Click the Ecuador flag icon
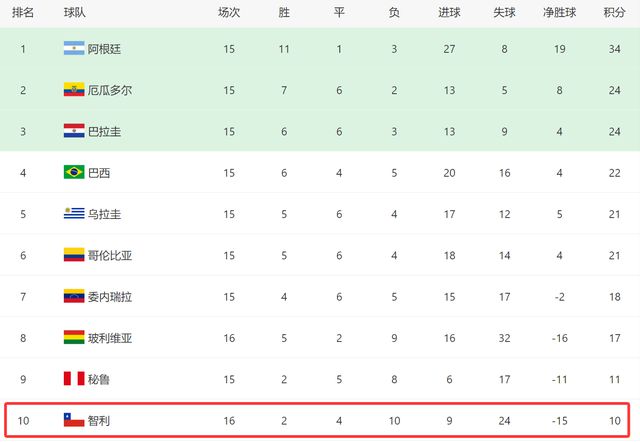This screenshot has width=640, height=442. coord(74,89)
